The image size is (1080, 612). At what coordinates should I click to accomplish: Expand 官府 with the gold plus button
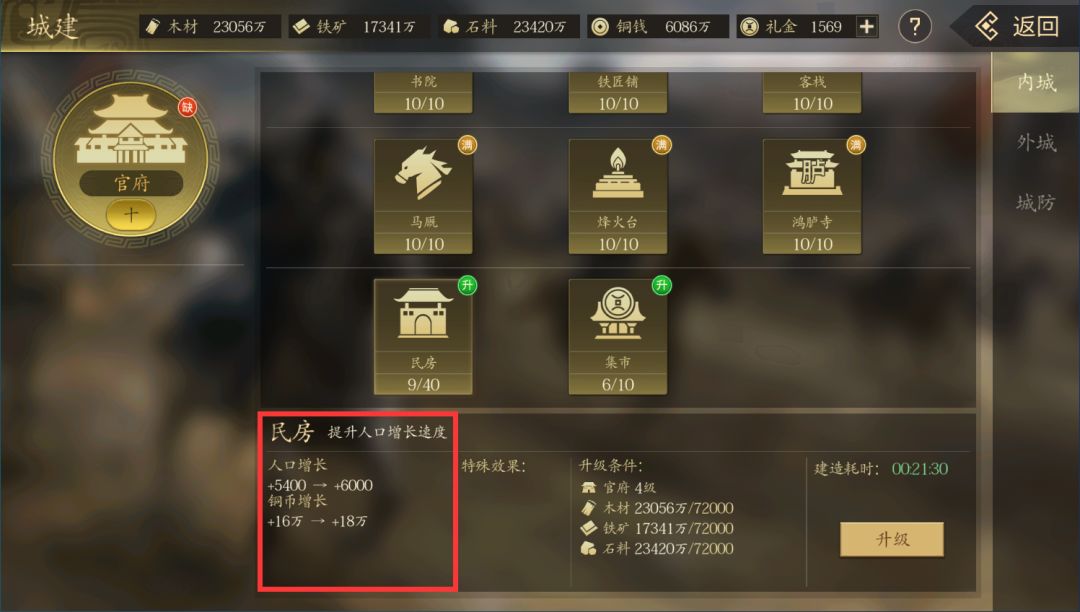(x=131, y=215)
